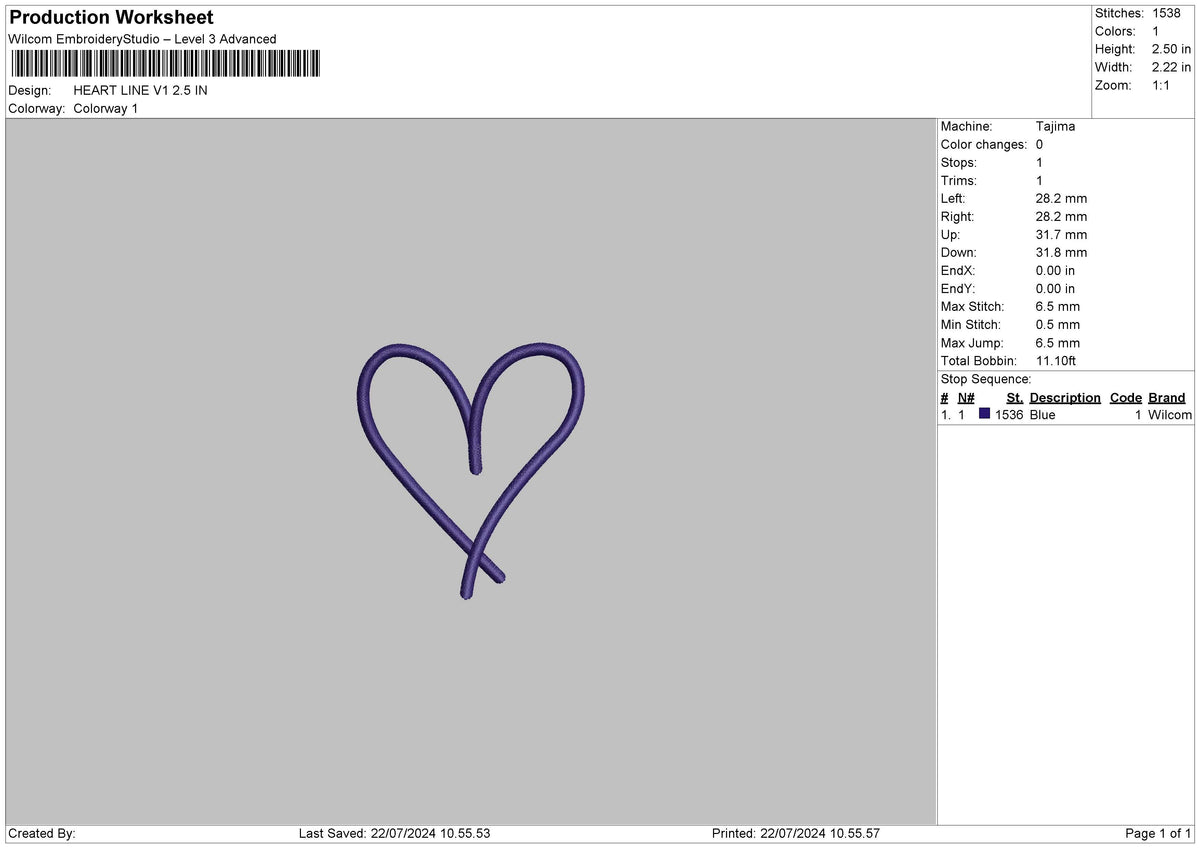Select the Left 28.2 mm value

click(x=1061, y=198)
